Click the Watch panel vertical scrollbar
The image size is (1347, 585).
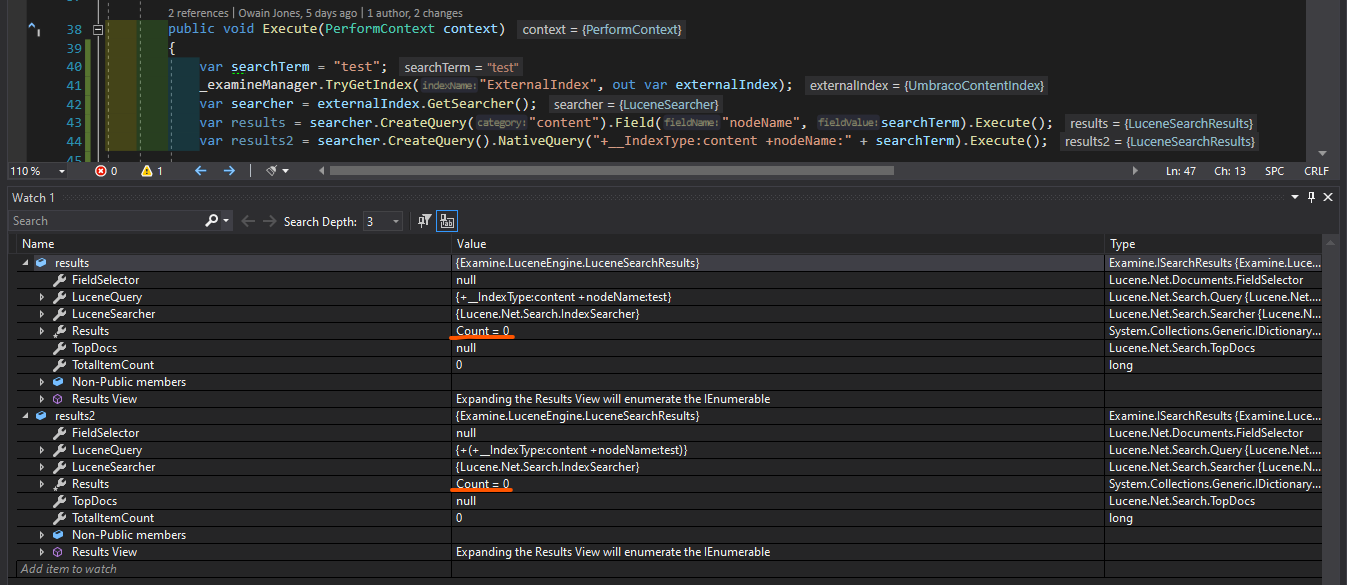1329,407
